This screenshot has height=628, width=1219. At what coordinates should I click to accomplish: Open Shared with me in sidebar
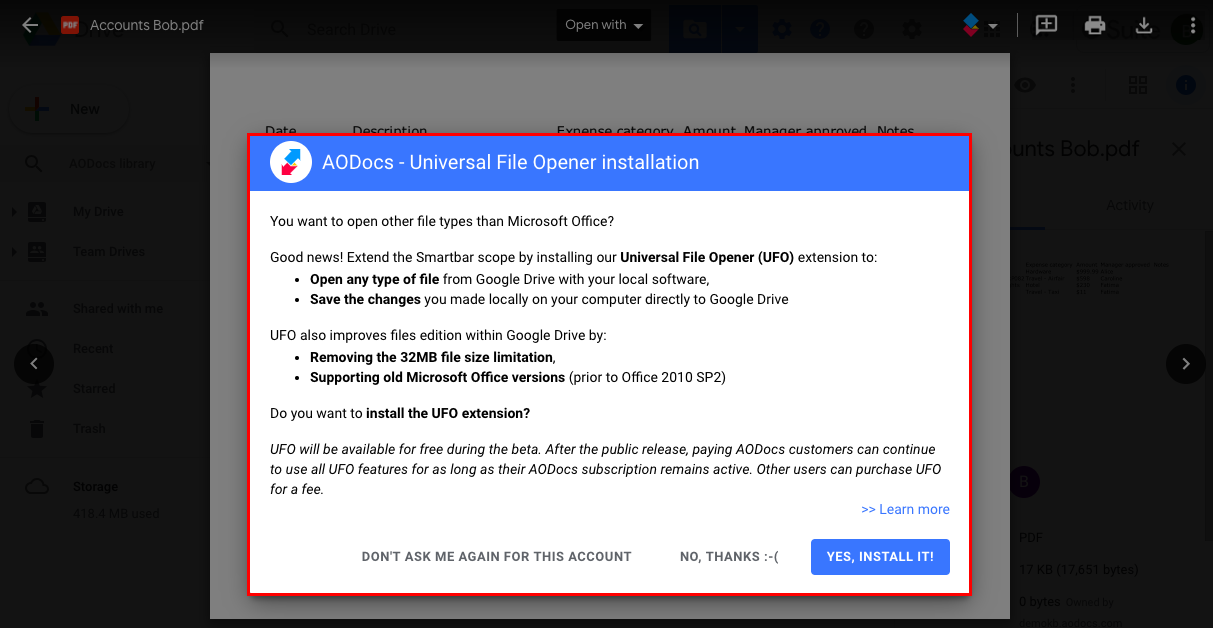pos(118,309)
